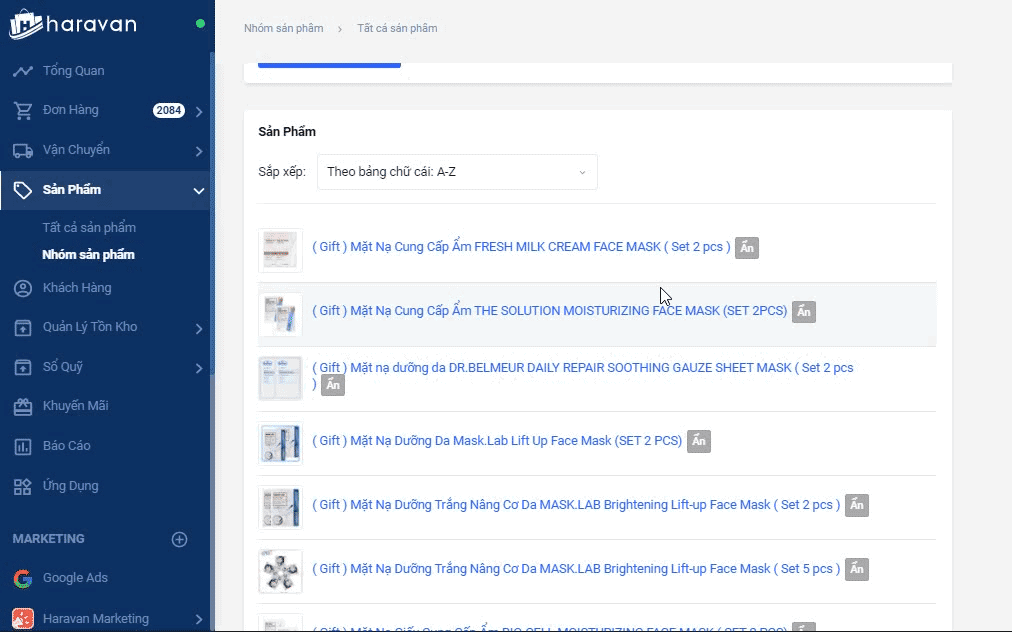Add a marketing channel with plus icon

coord(179,539)
